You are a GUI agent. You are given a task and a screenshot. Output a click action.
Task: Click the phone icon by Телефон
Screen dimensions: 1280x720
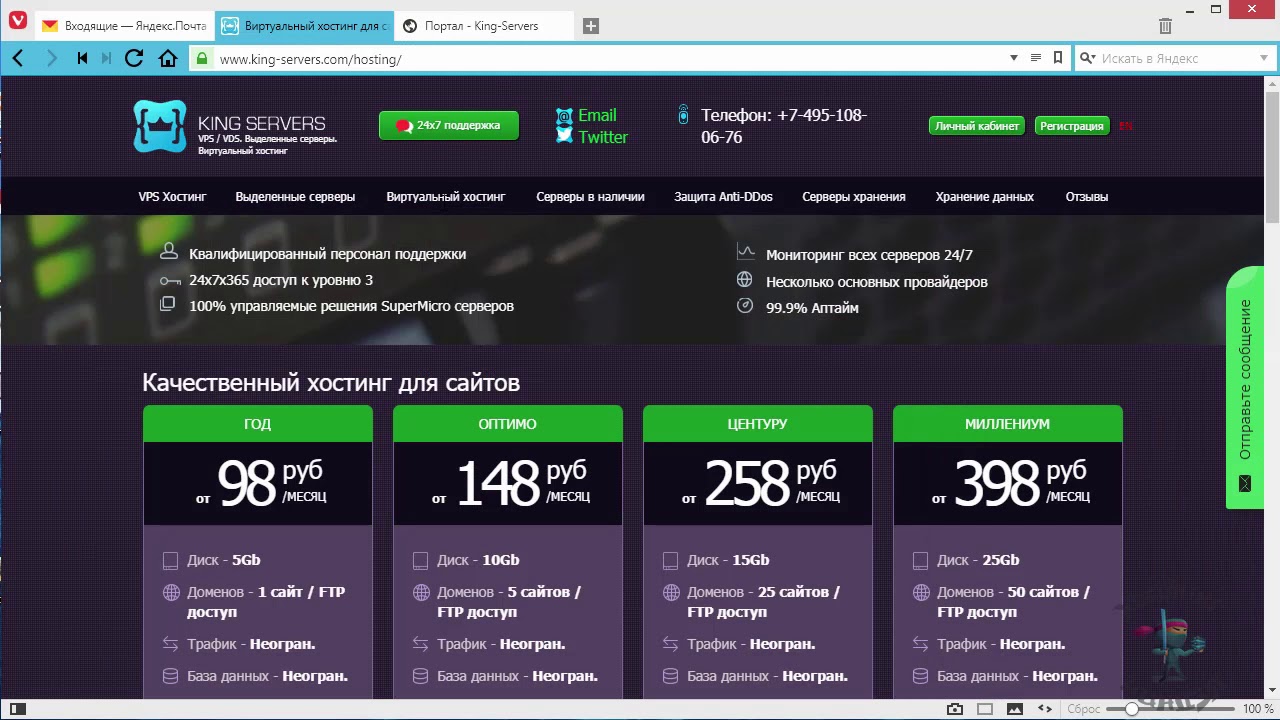click(x=683, y=115)
